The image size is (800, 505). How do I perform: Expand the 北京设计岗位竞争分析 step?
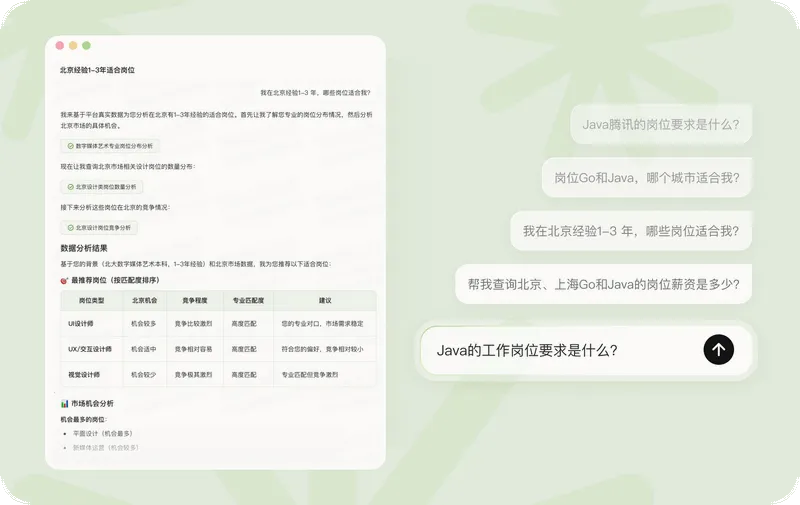tap(102, 228)
